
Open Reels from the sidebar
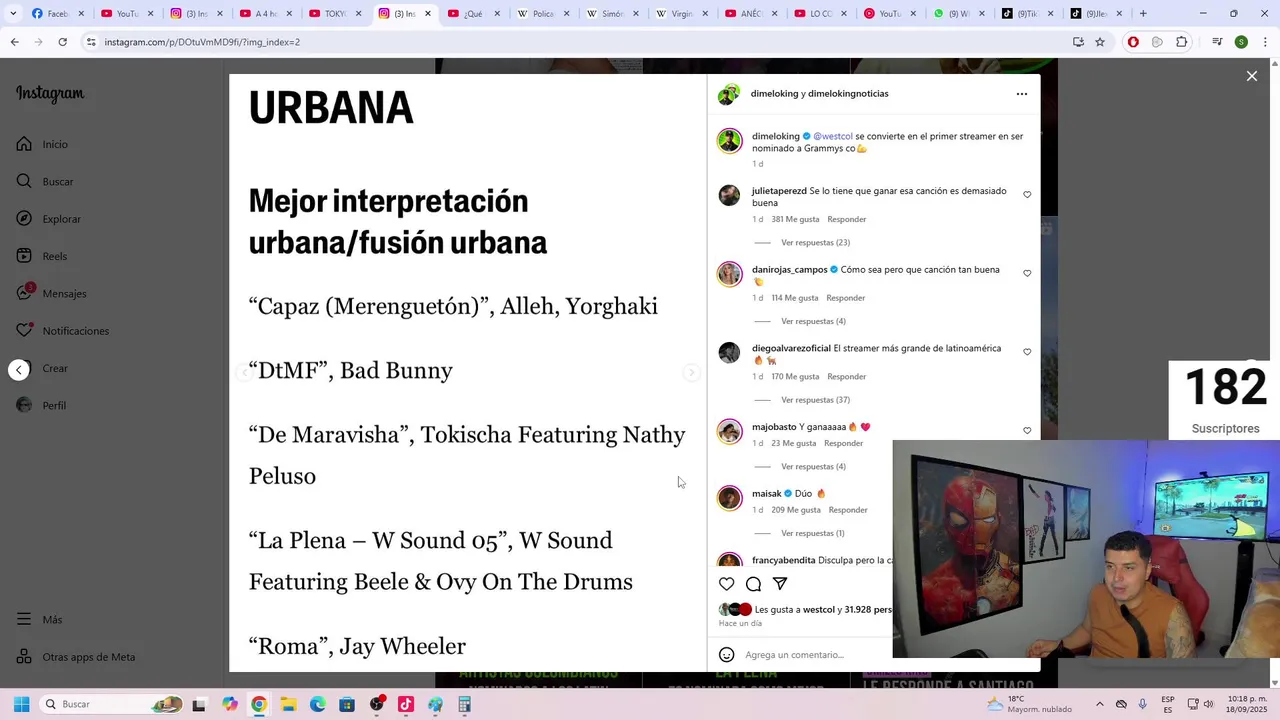coord(41,256)
